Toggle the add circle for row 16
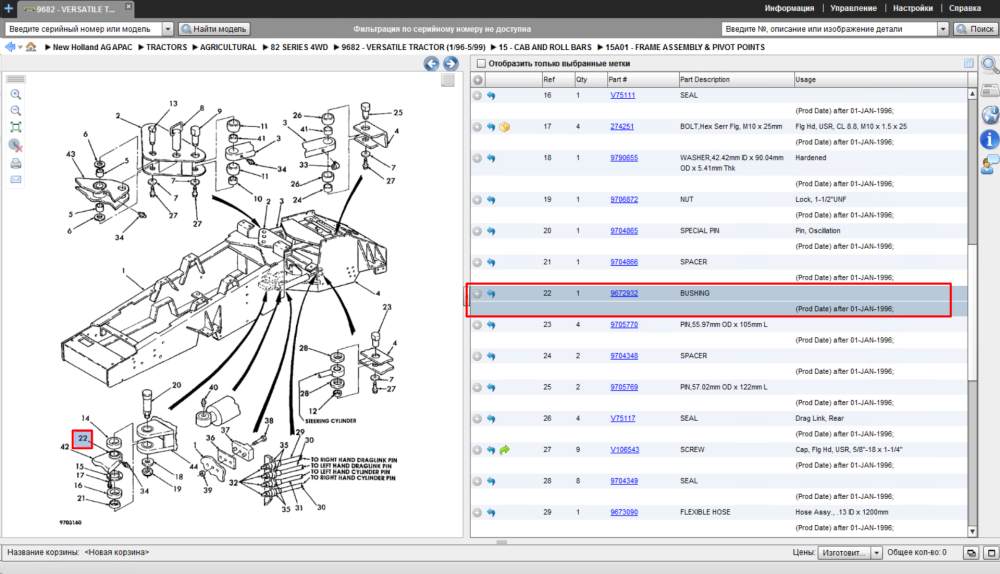This screenshot has height=574, width=1000. pos(477,96)
